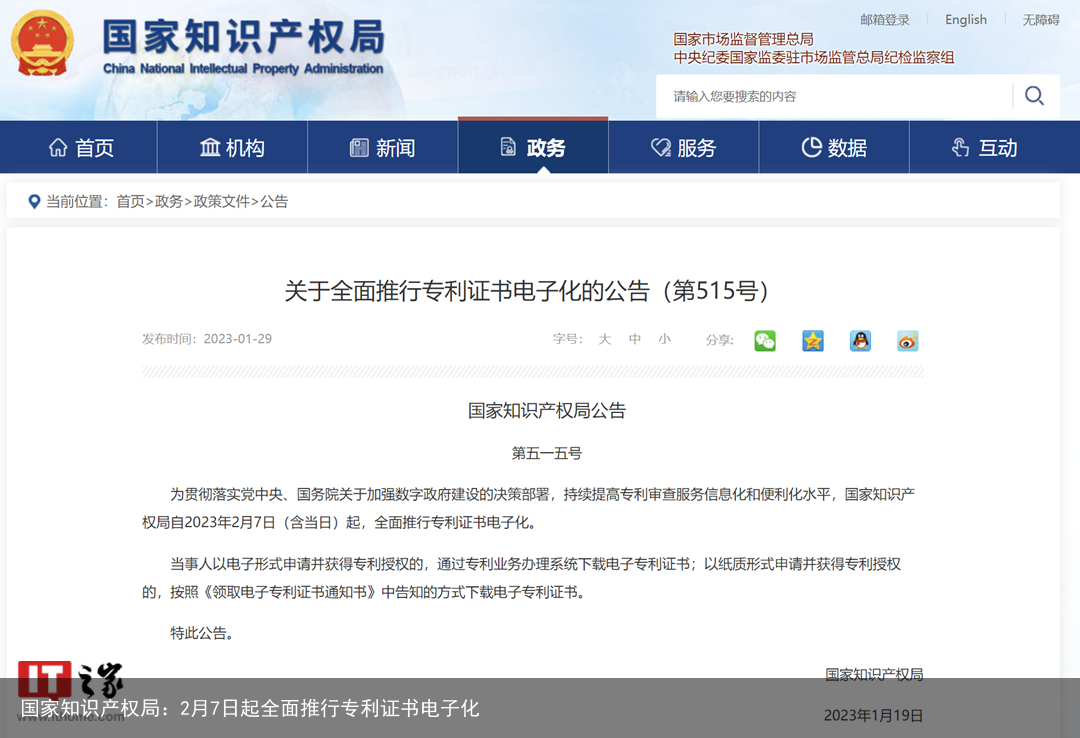Open 无障碍 accessibility mode link
Viewport: 1080px width, 738px height.
click(1041, 20)
